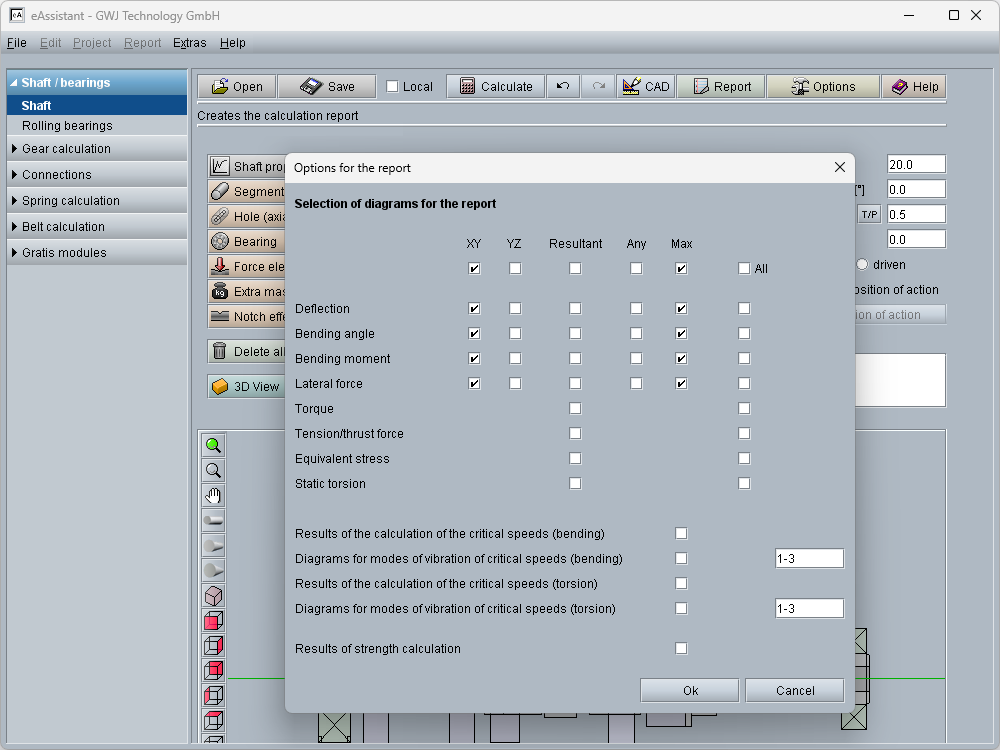Confirm report options with Ok
Image resolution: width=1000 pixels, height=750 pixels.
(690, 690)
